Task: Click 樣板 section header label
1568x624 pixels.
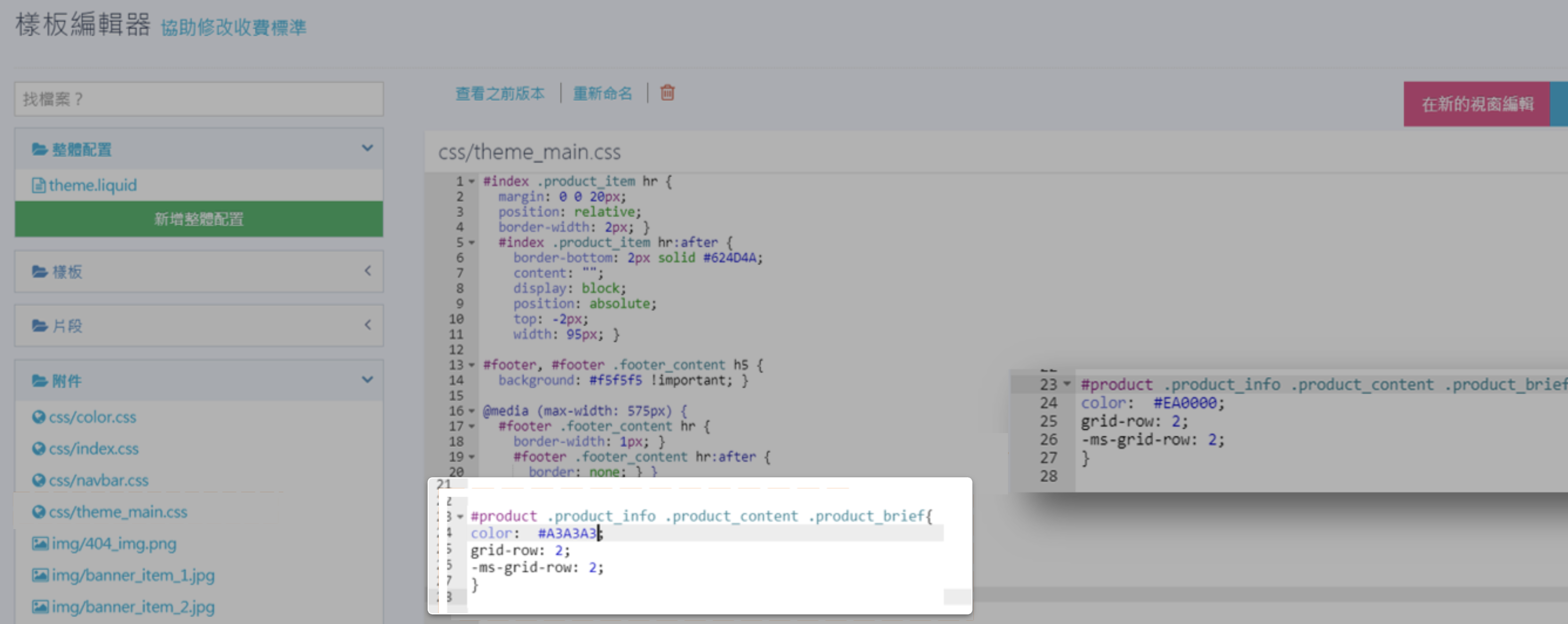Action: [67, 271]
